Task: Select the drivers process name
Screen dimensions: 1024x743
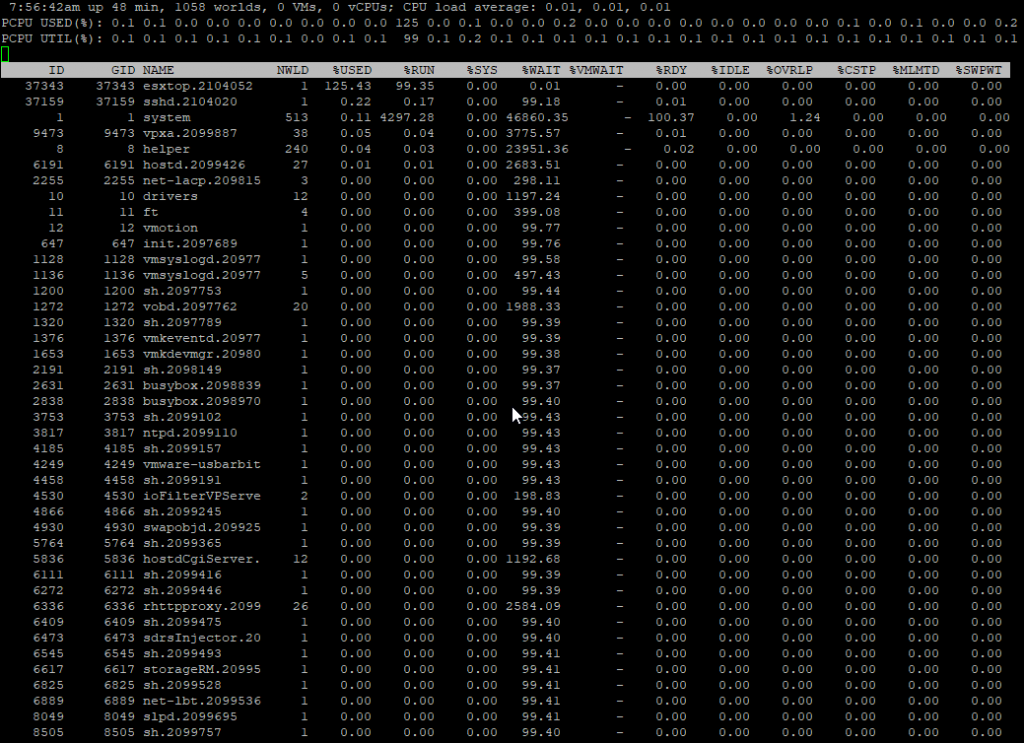Action: click(170, 197)
